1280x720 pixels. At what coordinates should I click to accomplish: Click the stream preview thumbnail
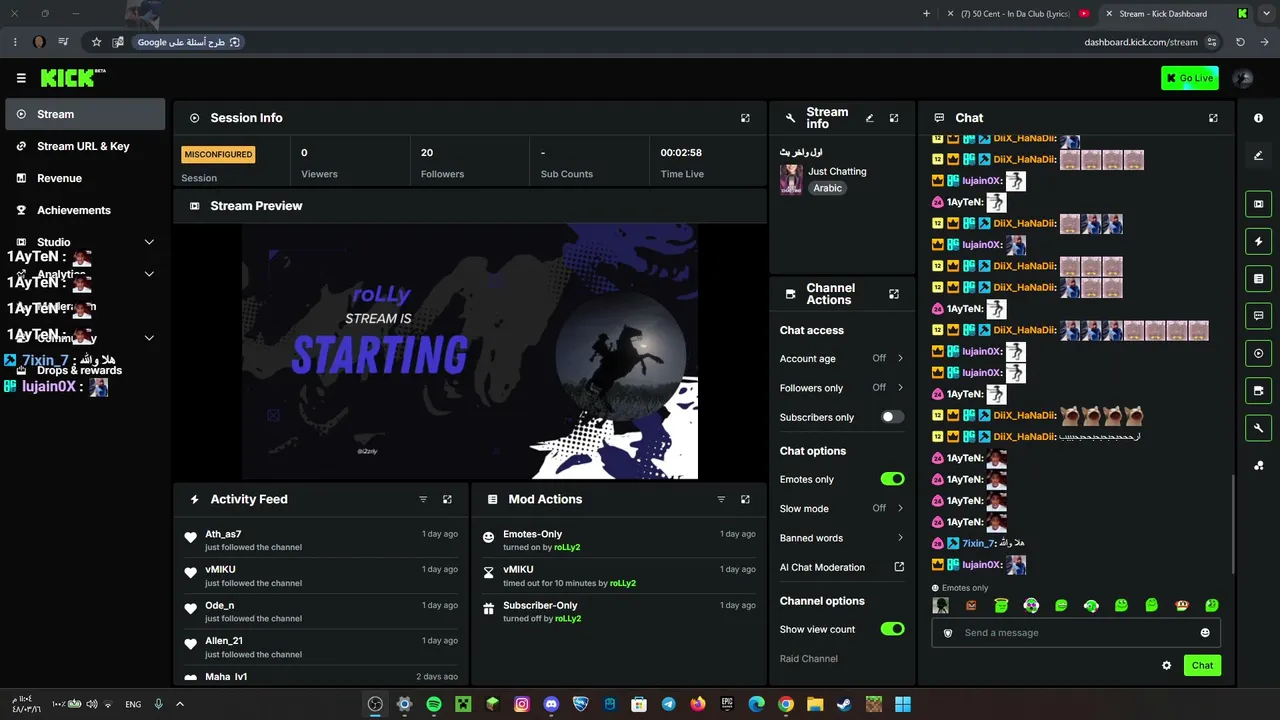tap(470, 351)
